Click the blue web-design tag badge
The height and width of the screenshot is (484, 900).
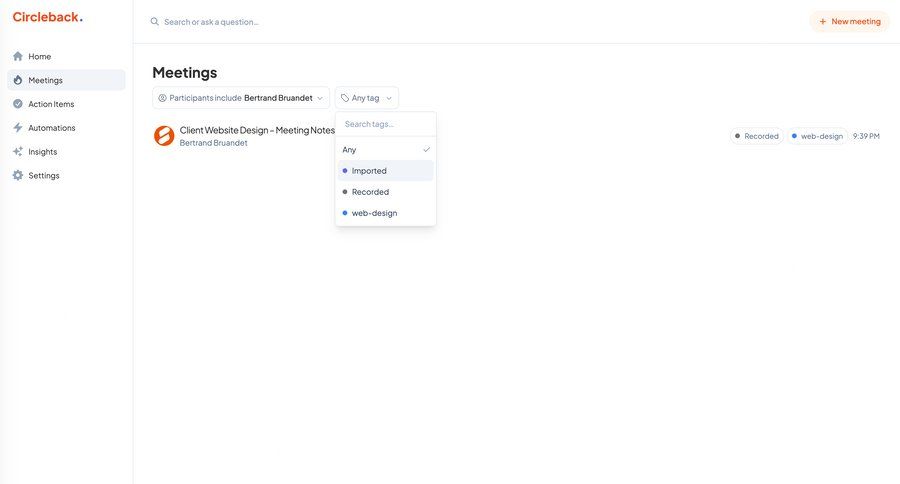click(x=817, y=136)
